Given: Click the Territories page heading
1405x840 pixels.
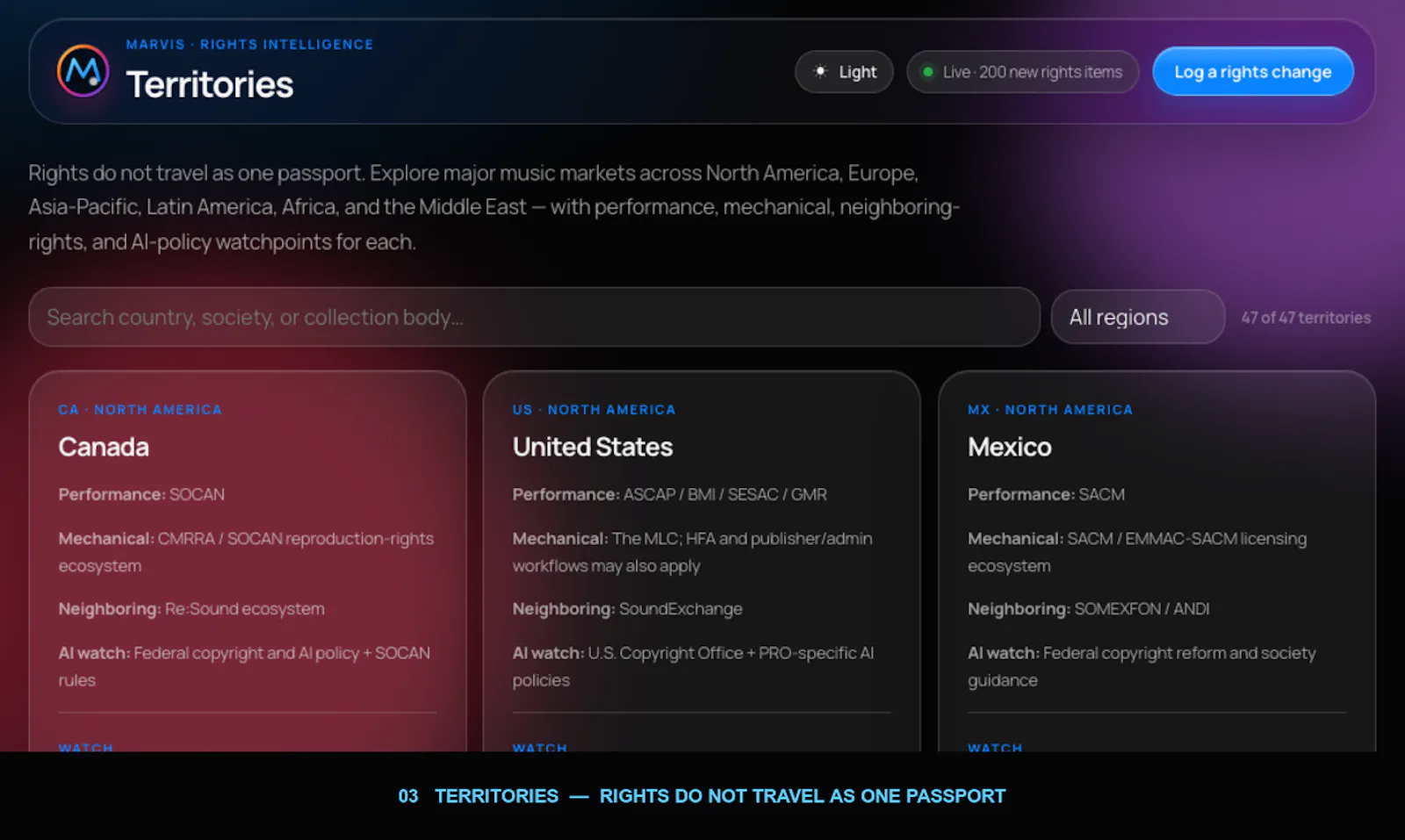Looking at the screenshot, I should click(x=210, y=84).
